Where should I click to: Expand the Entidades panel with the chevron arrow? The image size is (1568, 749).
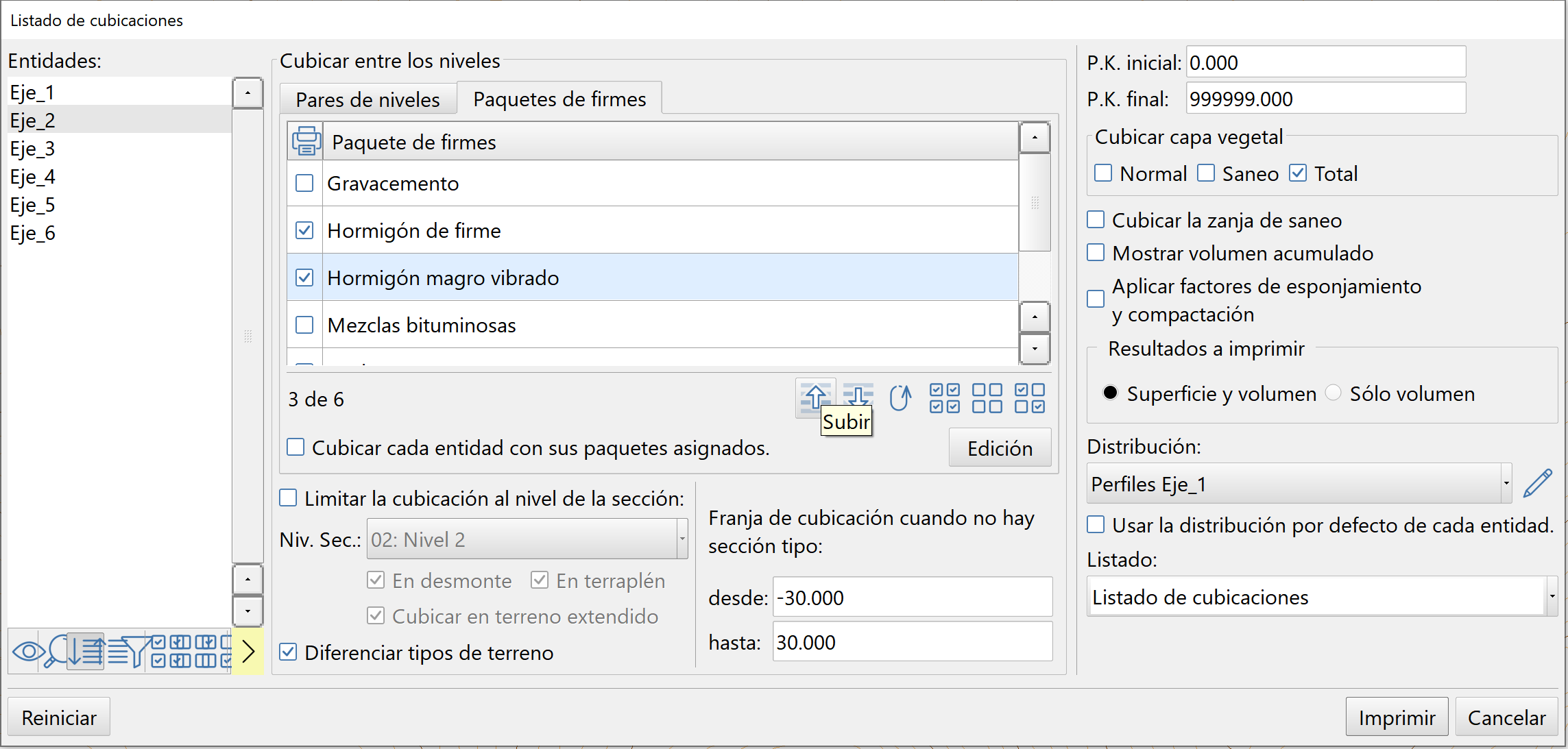248,651
